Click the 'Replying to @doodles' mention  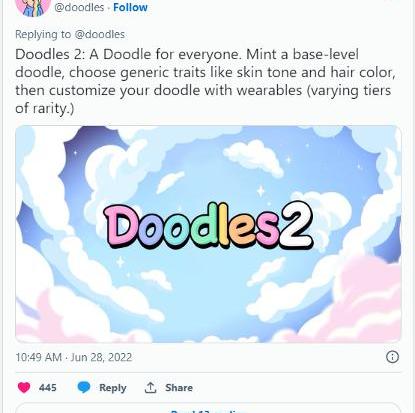(100, 34)
